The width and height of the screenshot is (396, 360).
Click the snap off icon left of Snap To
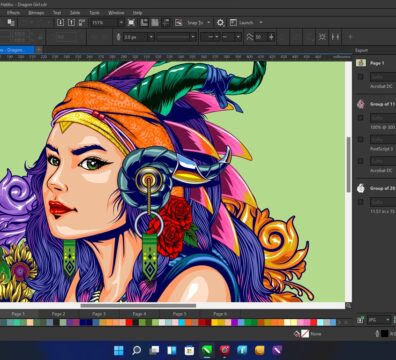pos(179,23)
